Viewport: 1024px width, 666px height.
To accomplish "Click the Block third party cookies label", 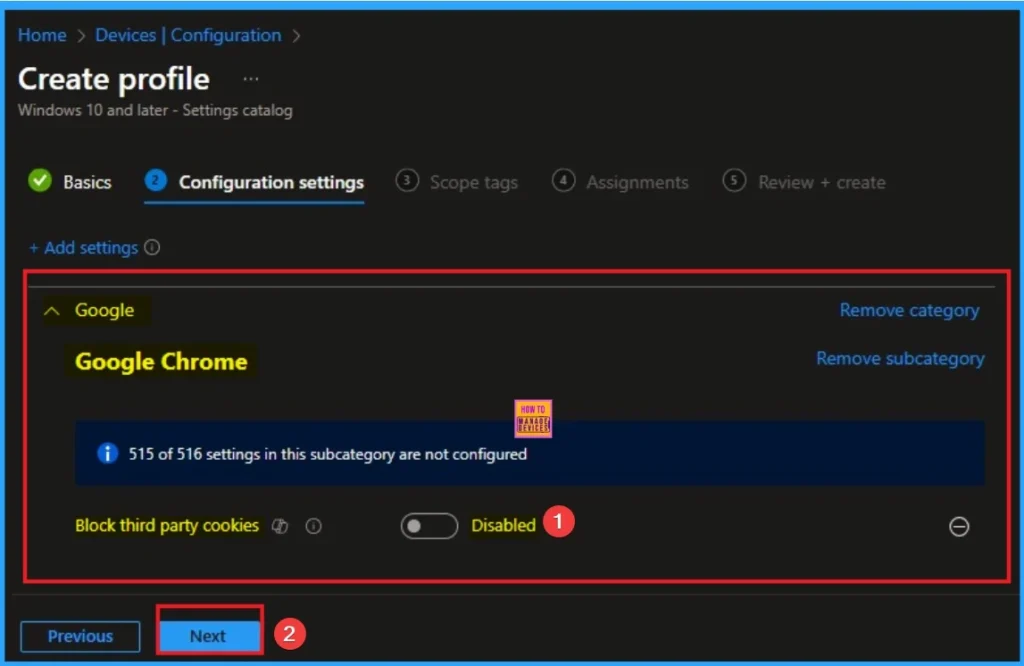I will tap(167, 526).
